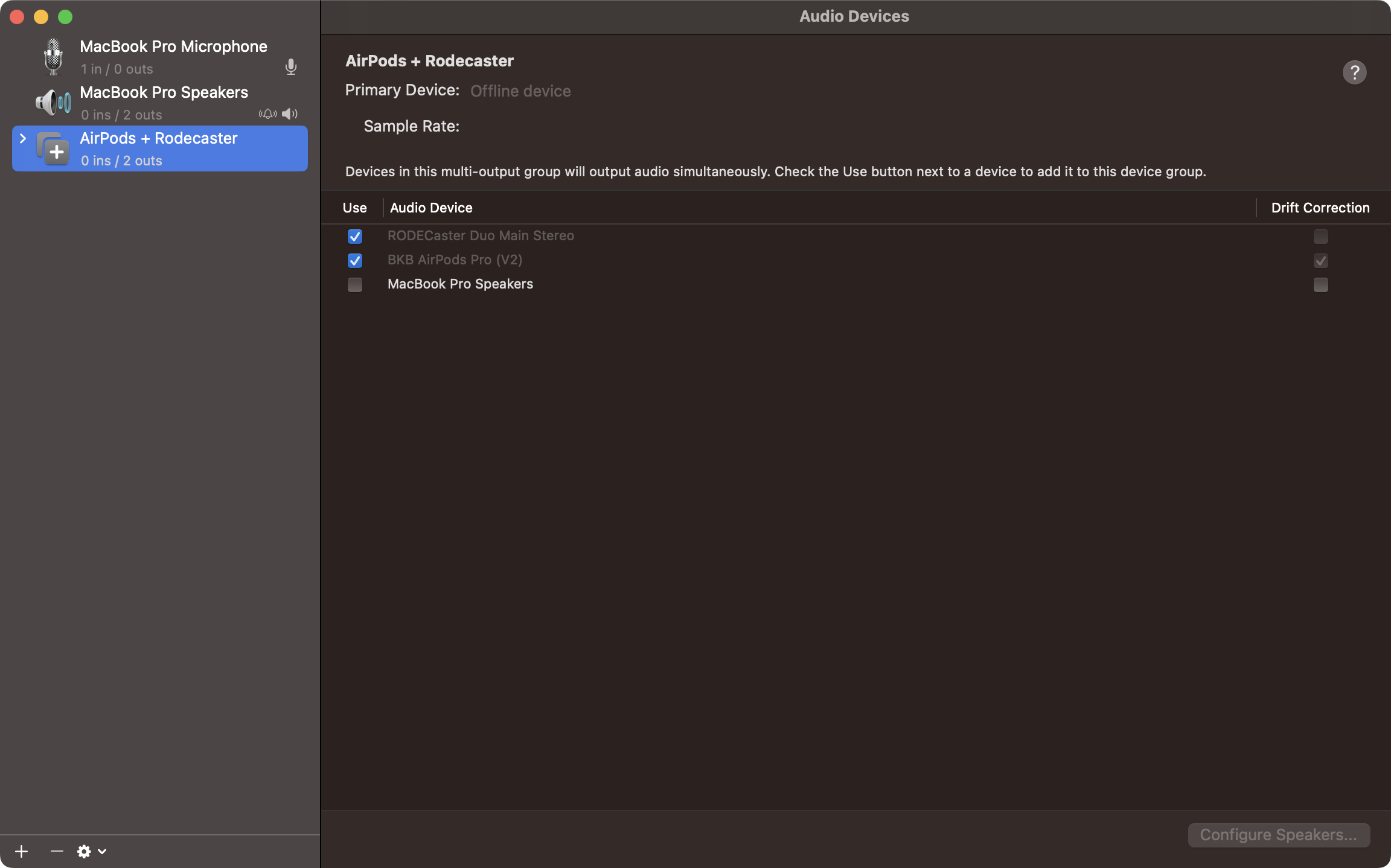
Task: Click the plus button to add device
Action: point(22,851)
